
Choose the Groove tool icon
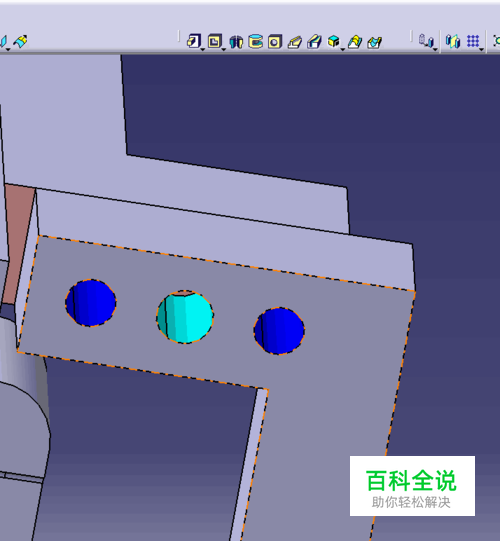[256, 41]
